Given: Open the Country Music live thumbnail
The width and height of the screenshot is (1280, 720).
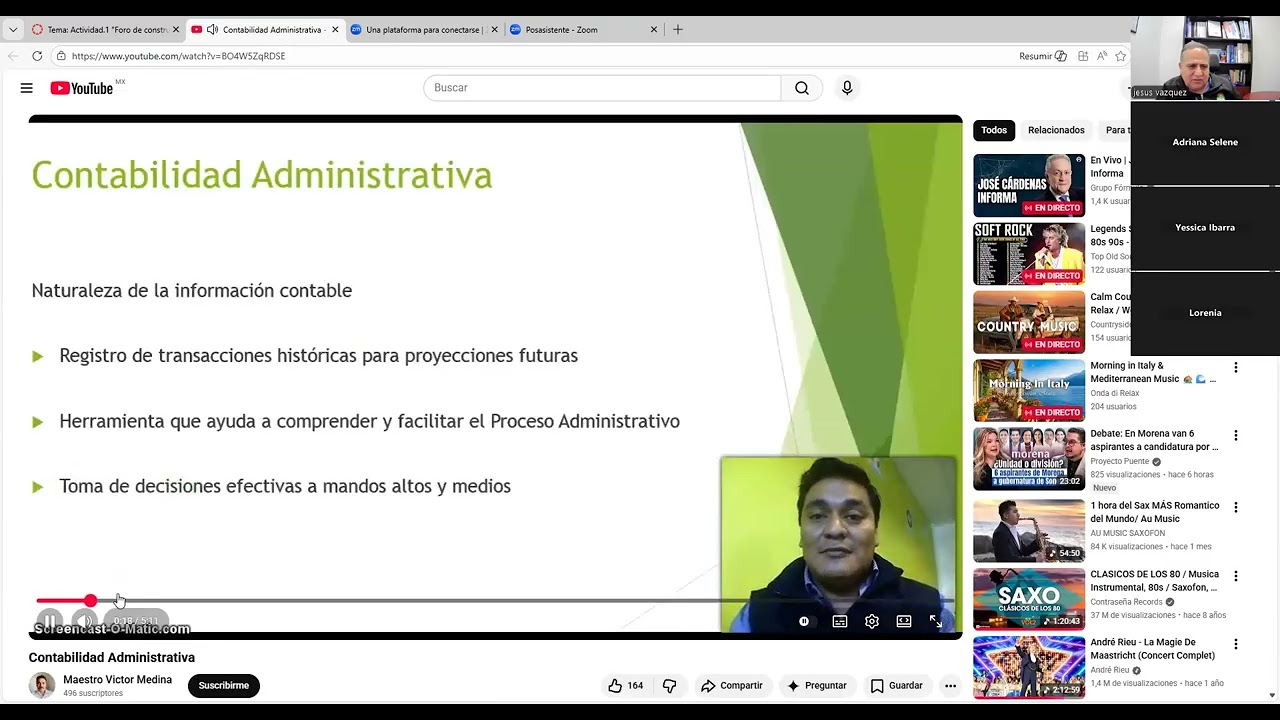Looking at the screenshot, I should coord(1029,322).
